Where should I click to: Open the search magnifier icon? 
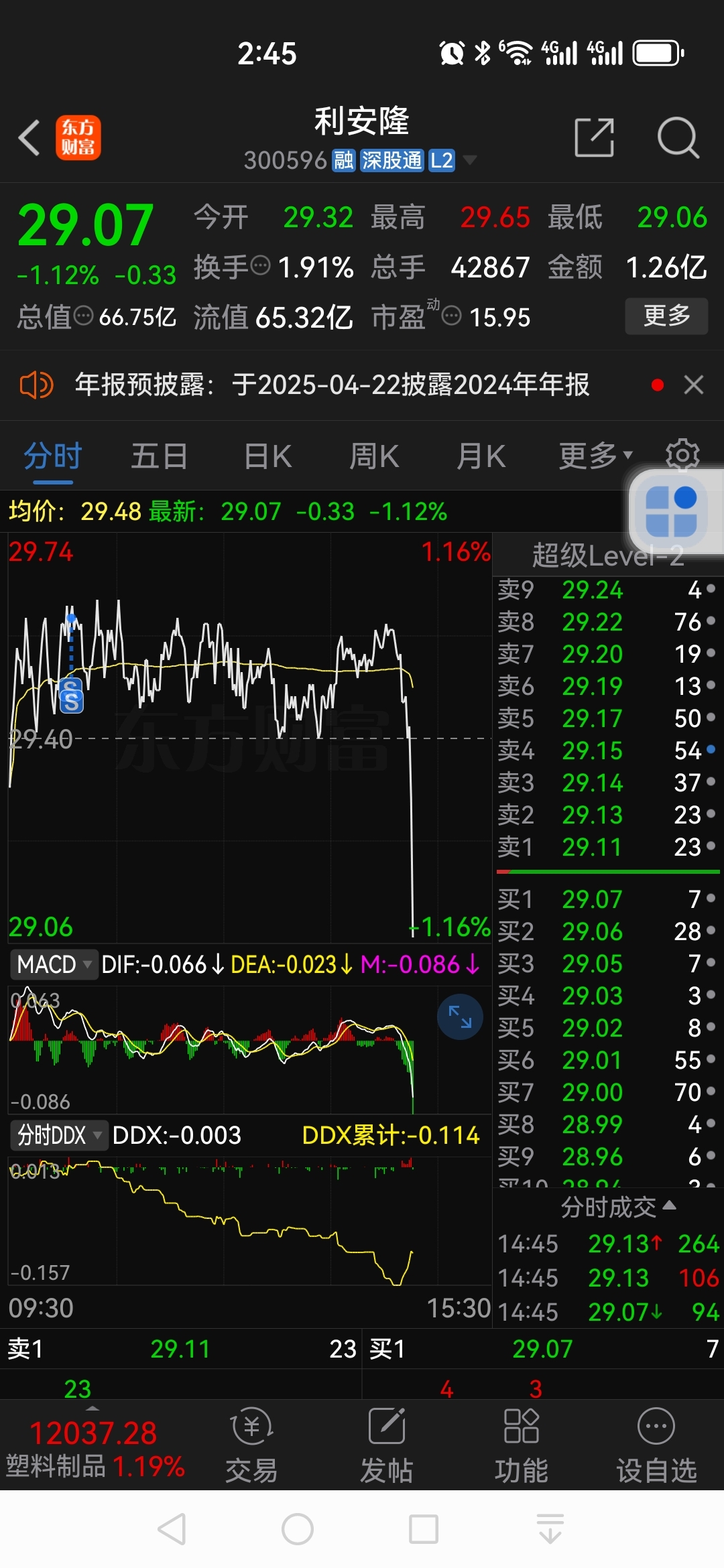[x=678, y=137]
